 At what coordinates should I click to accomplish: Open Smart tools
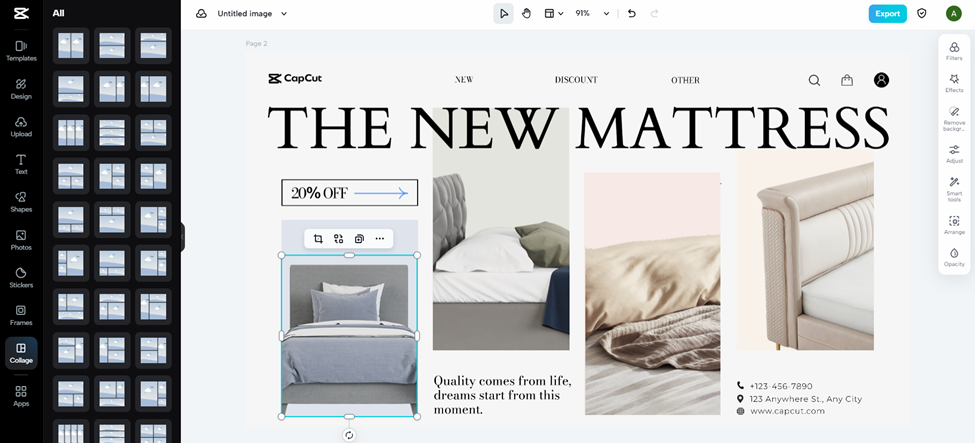coord(954,189)
